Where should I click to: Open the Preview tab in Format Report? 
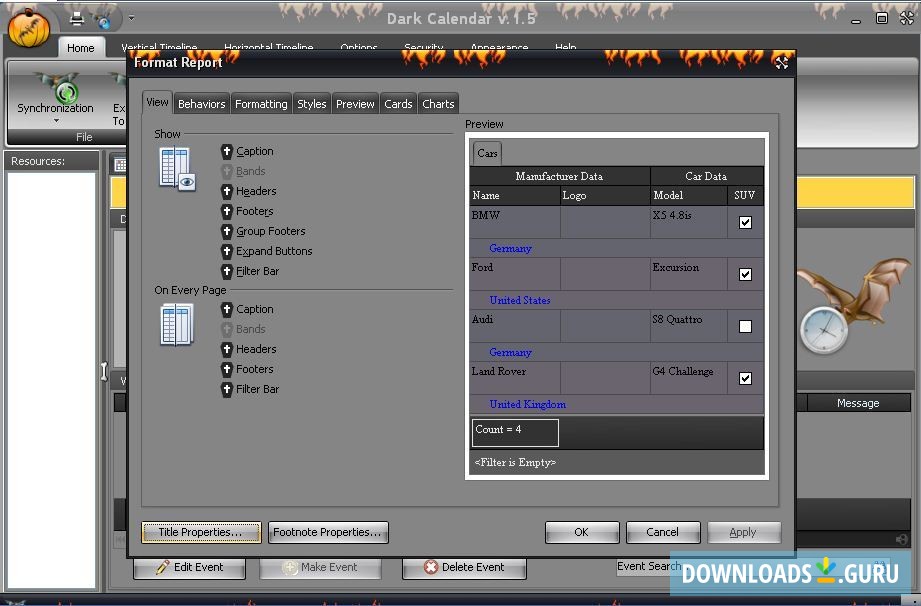[355, 104]
